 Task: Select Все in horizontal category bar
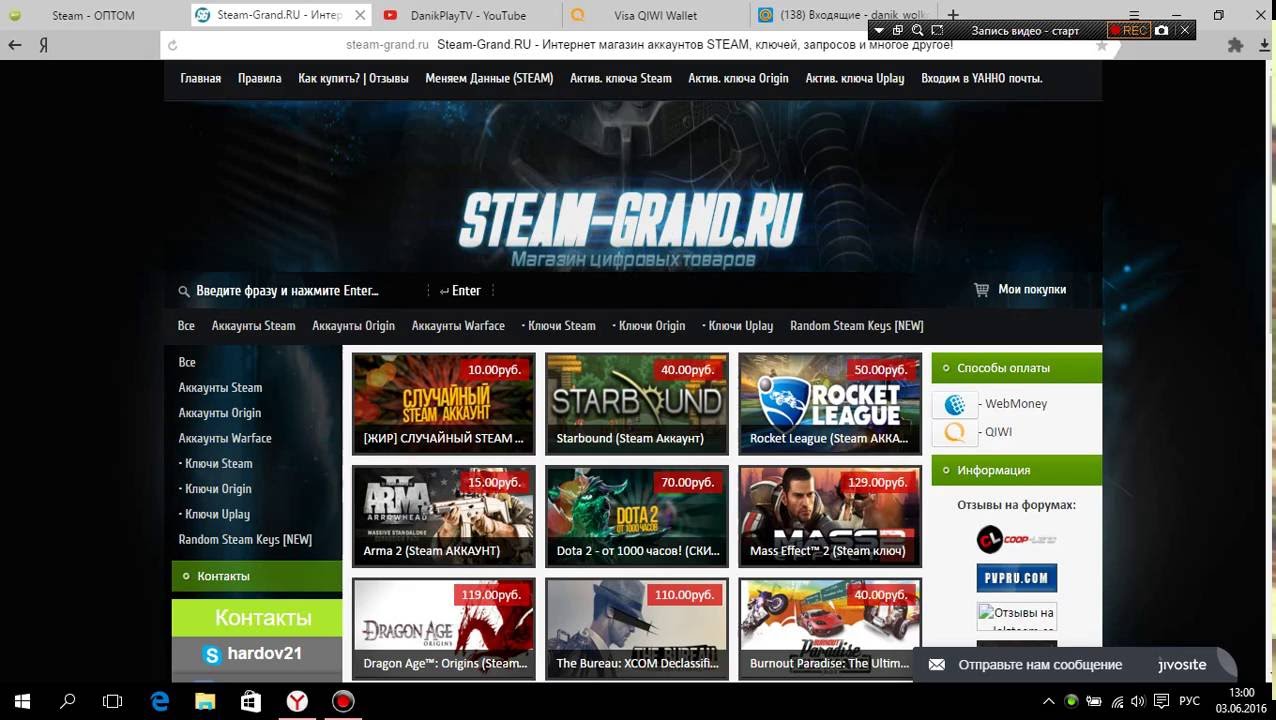(x=186, y=325)
